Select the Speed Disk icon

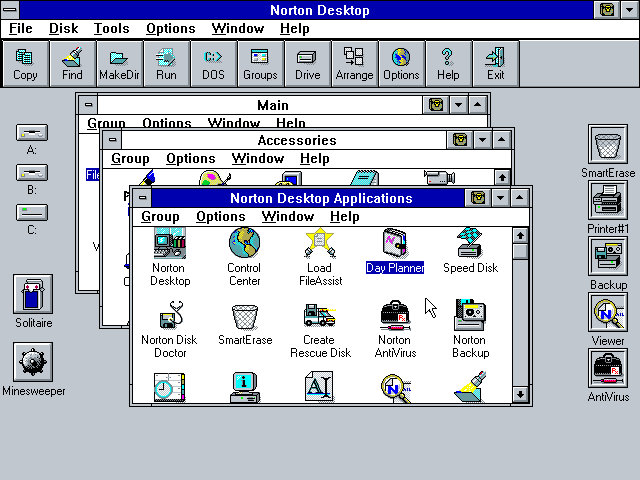(470, 242)
